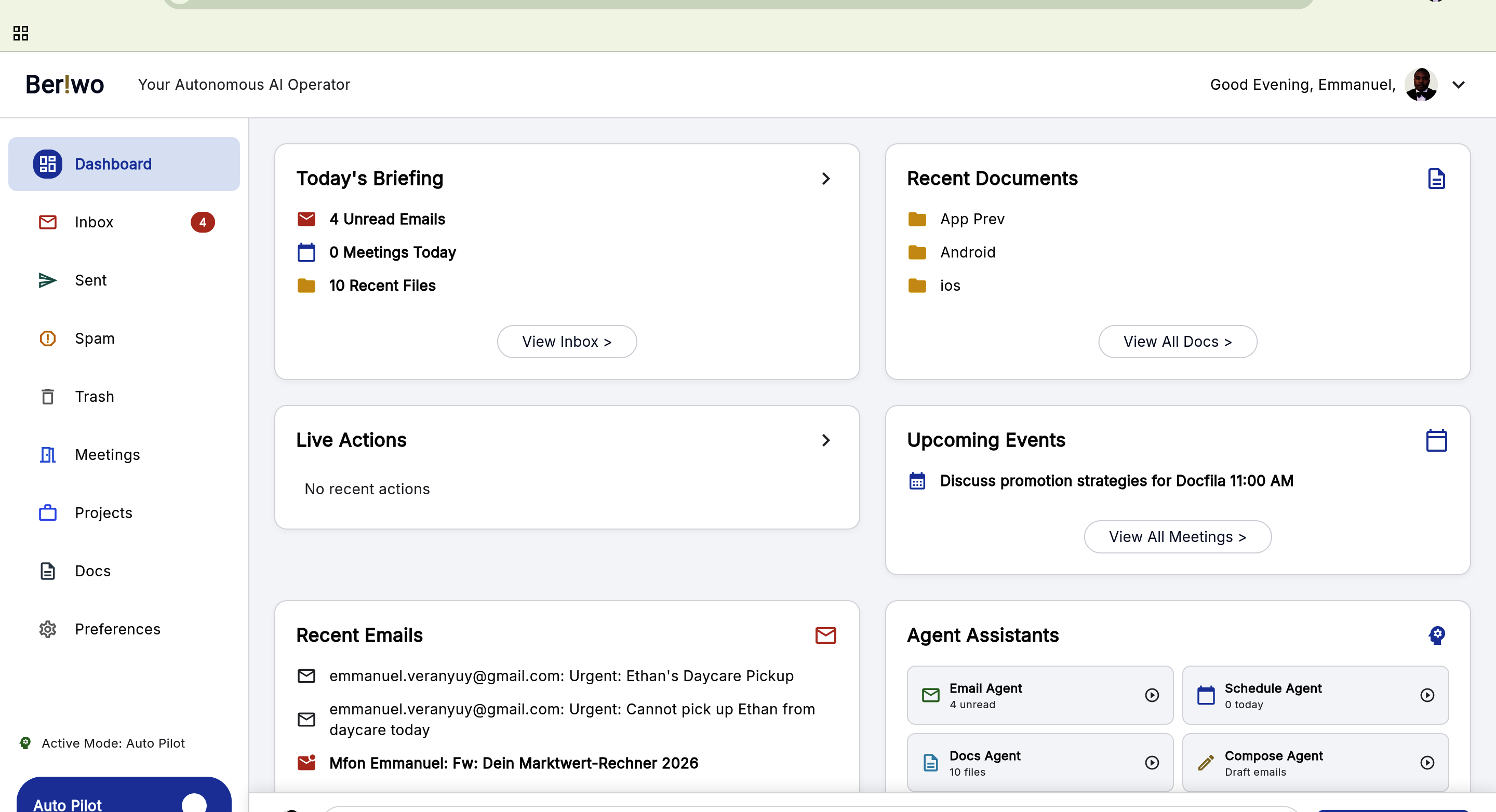Run the Compose Agent play icon
This screenshot has height=812, width=1496.
(1427, 762)
